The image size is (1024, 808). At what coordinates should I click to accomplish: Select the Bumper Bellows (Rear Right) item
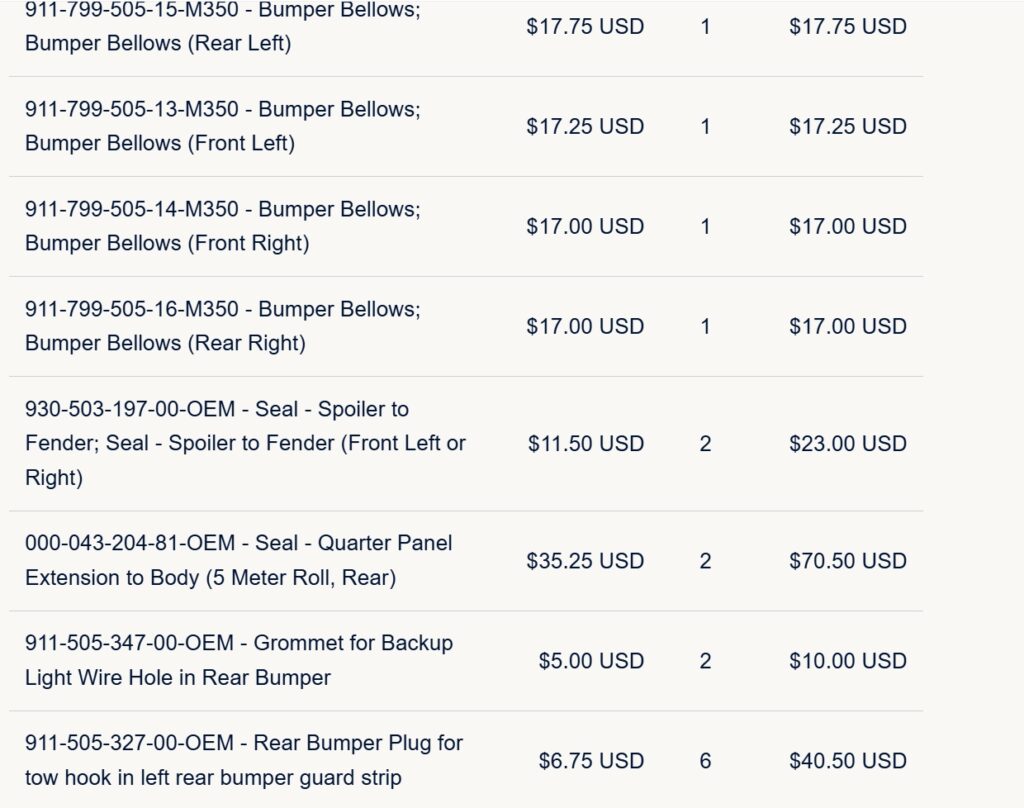coord(223,326)
